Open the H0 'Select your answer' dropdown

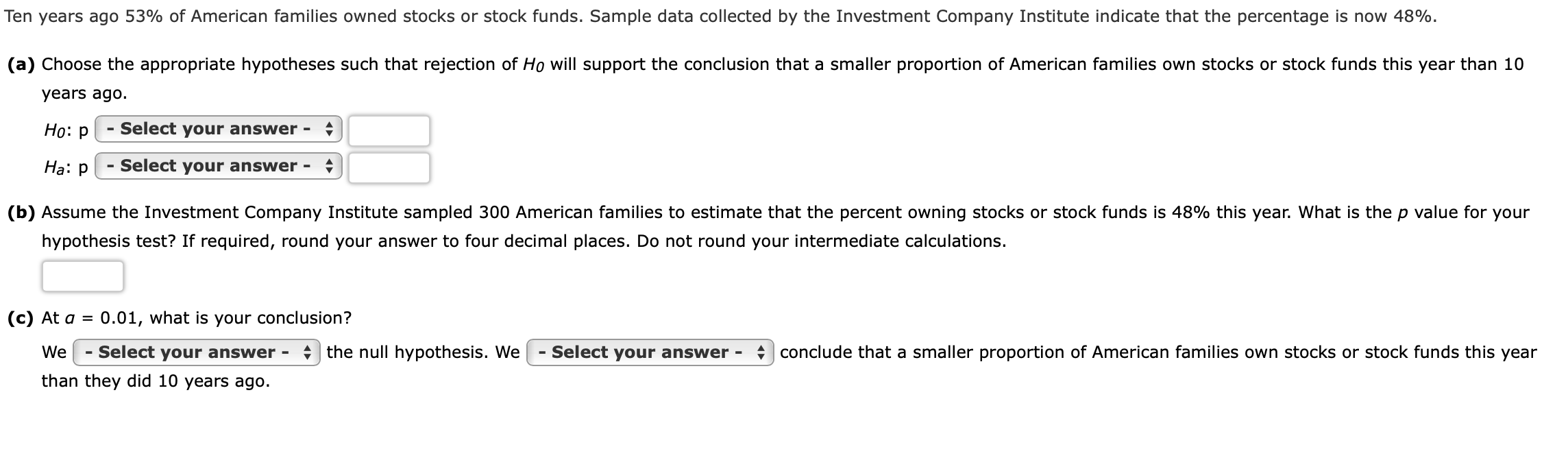coord(219,128)
